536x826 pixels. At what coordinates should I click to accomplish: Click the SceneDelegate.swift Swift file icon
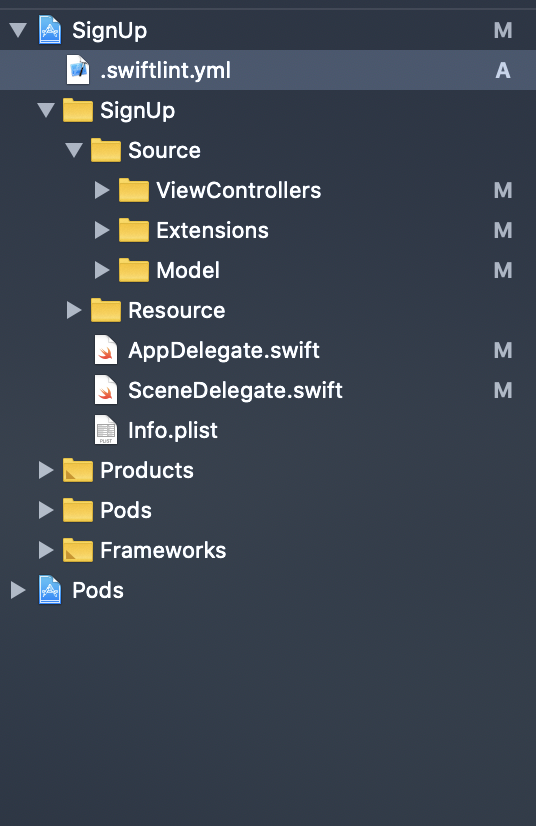[x=106, y=390]
